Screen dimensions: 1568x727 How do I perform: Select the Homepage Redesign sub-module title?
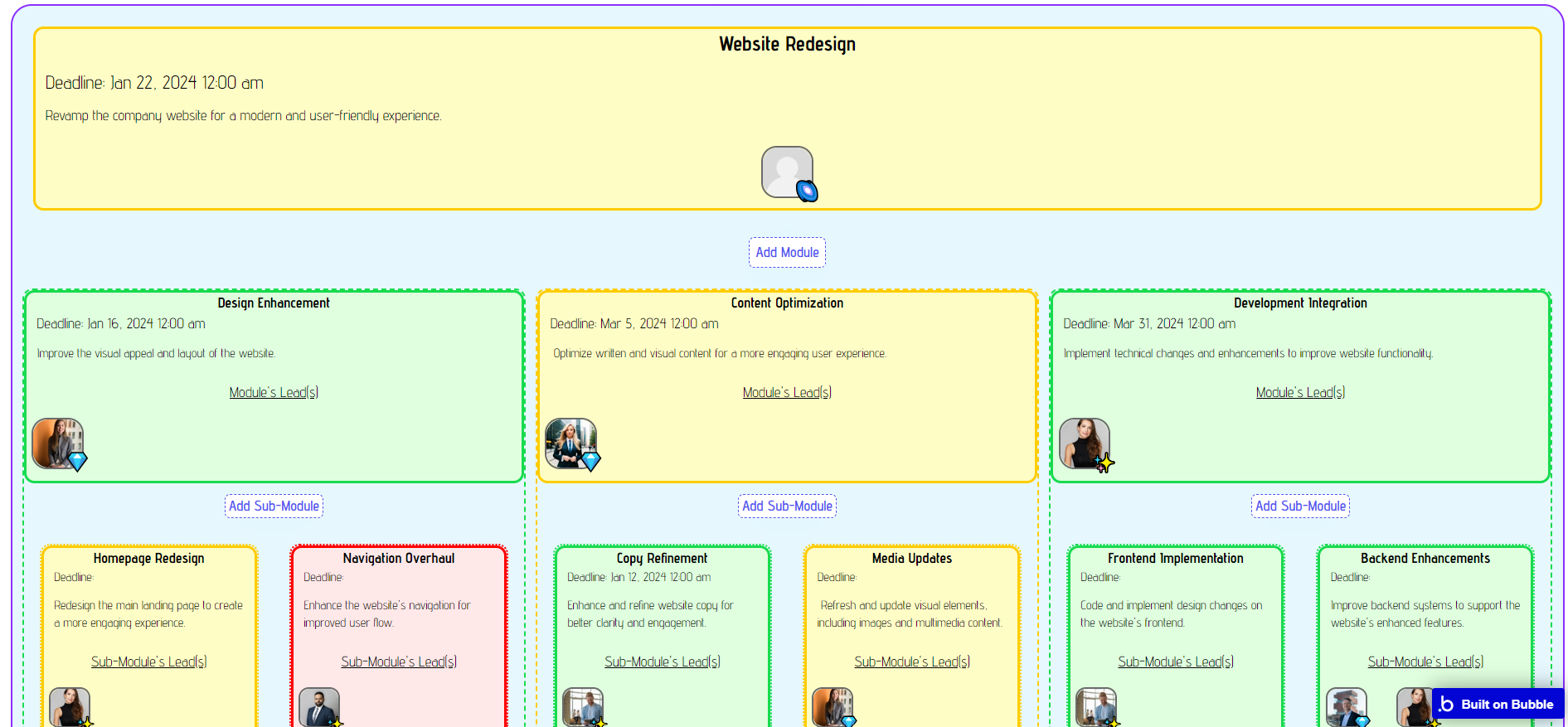[149, 559]
